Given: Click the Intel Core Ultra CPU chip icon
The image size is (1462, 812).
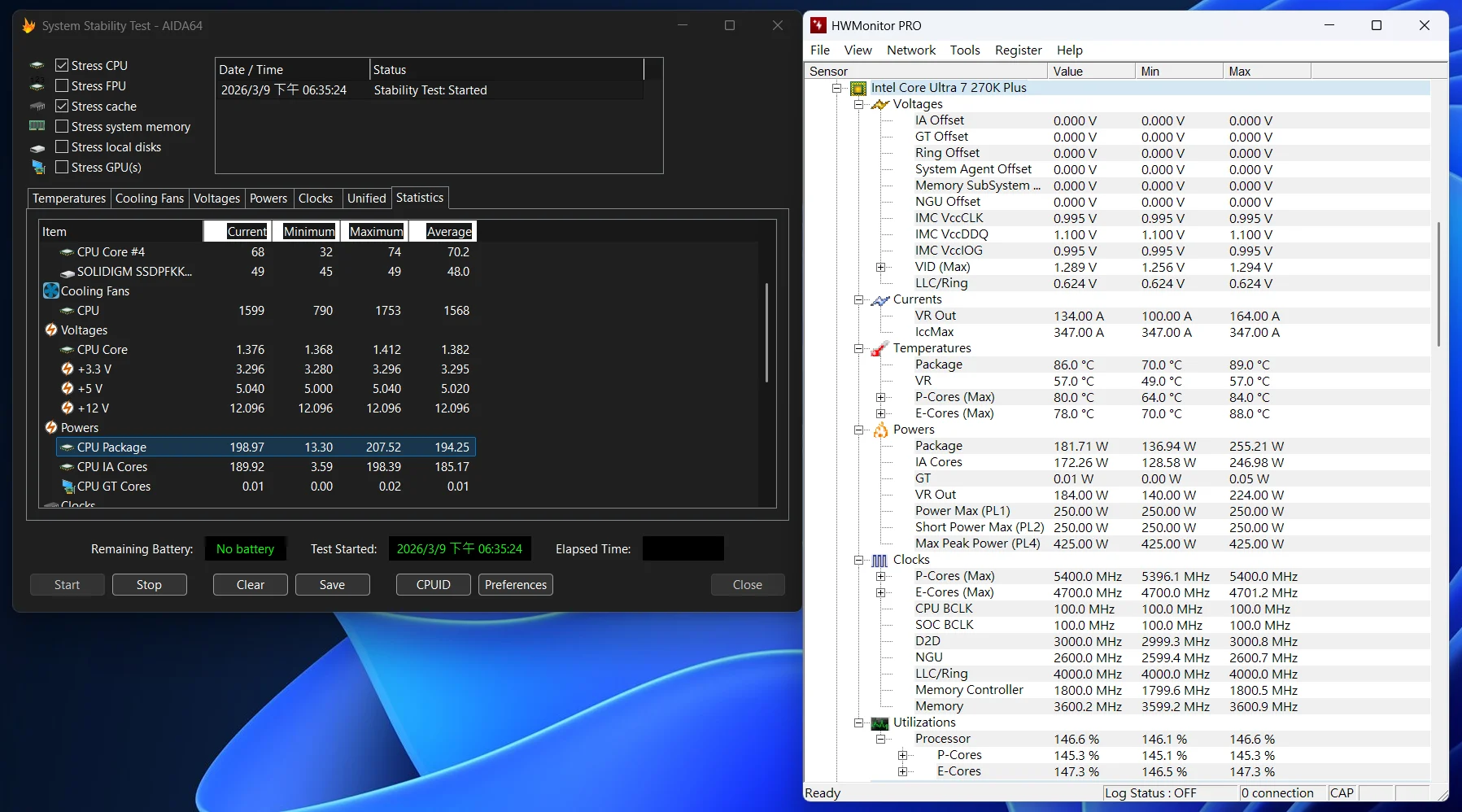Looking at the screenshot, I should pyautogui.click(x=858, y=88).
